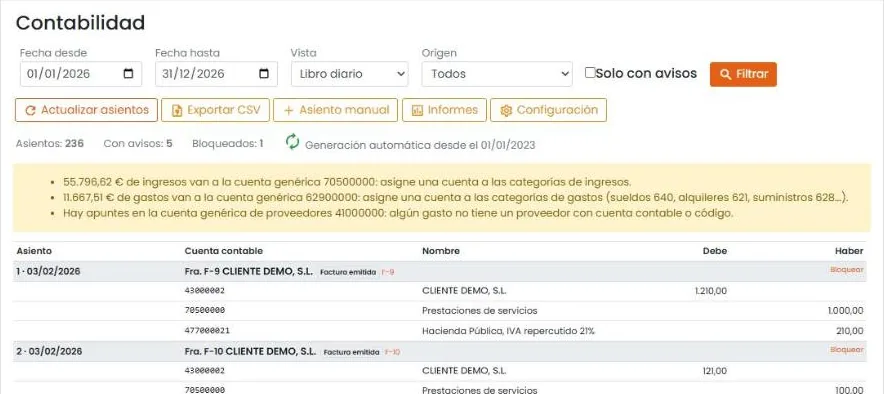Click the 210,00 credit amount

pyautogui.click(x=850, y=331)
